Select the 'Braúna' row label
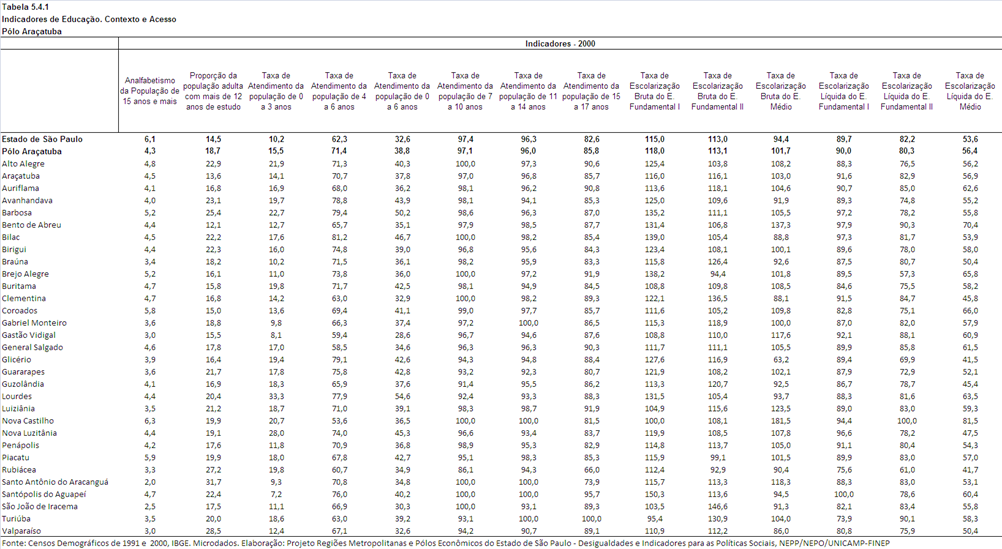 point(15,262)
